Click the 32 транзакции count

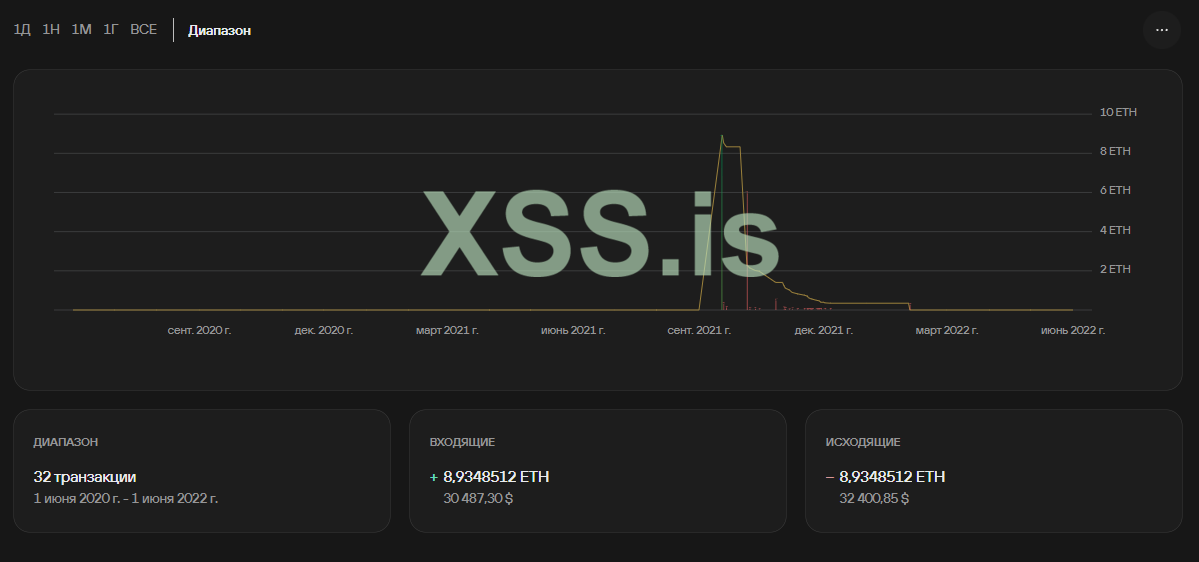click(85, 477)
